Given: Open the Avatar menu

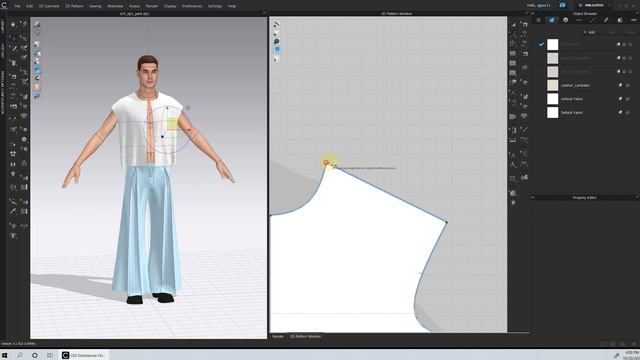Looking at the screenshot, I should 134,6.
